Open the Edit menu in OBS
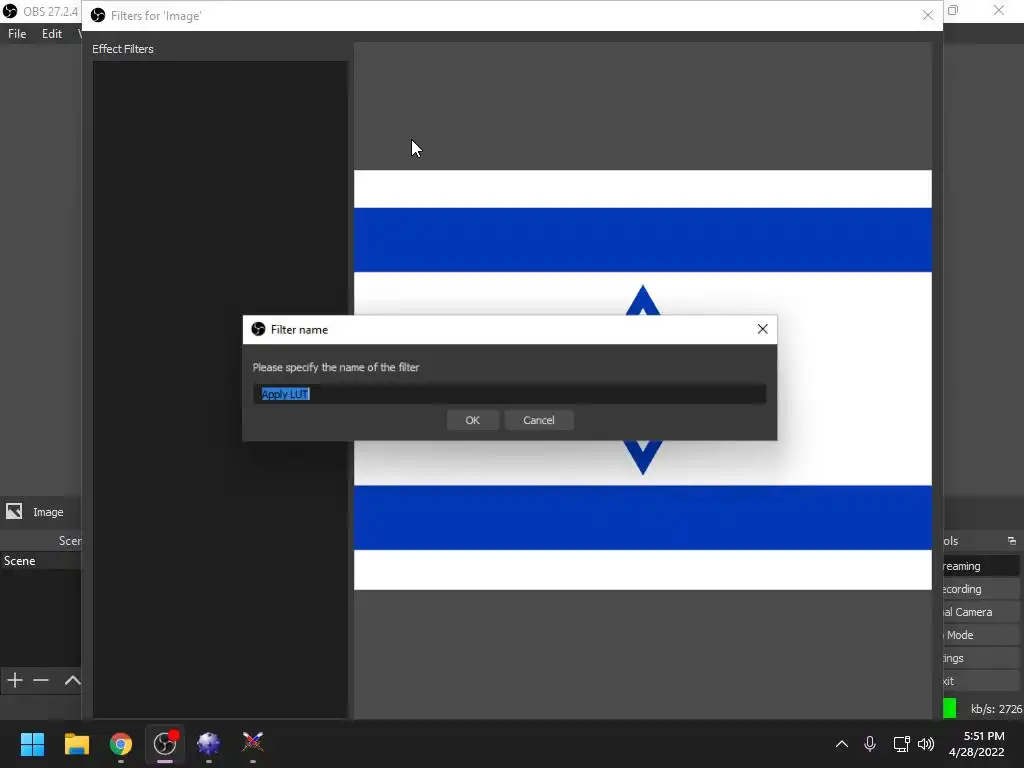This screenshot has height=768, width=1024. tap(52, 34)
